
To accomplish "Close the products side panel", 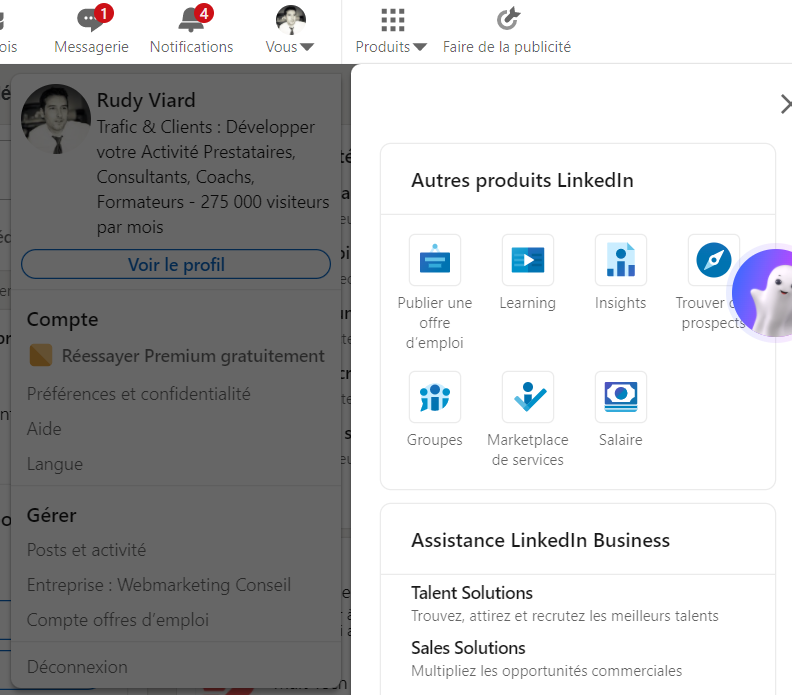I will point(786,104).
